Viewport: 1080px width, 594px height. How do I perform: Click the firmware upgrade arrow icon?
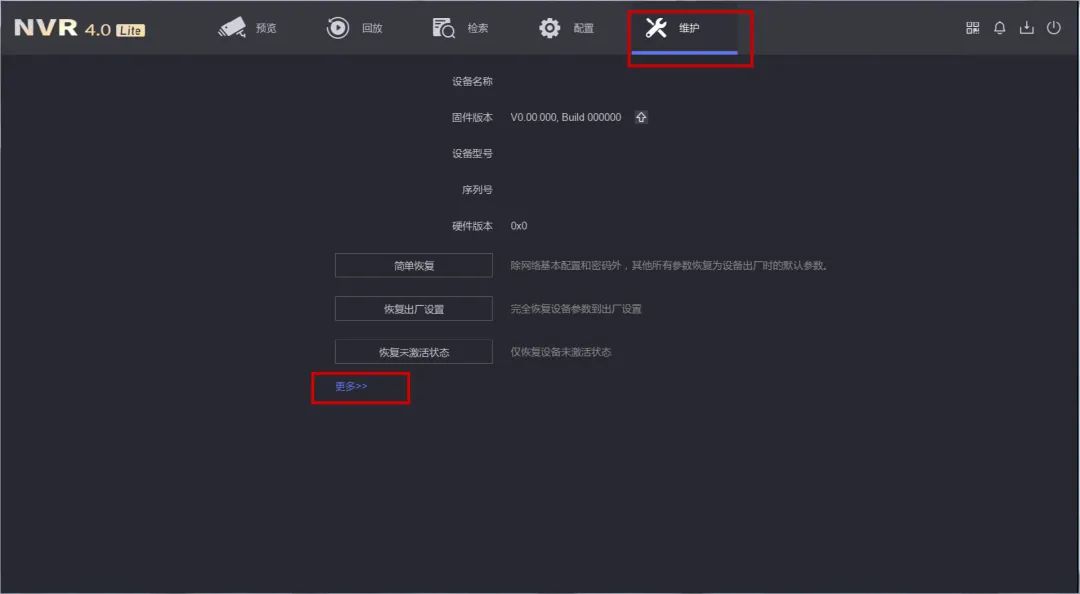click(641, 118)
